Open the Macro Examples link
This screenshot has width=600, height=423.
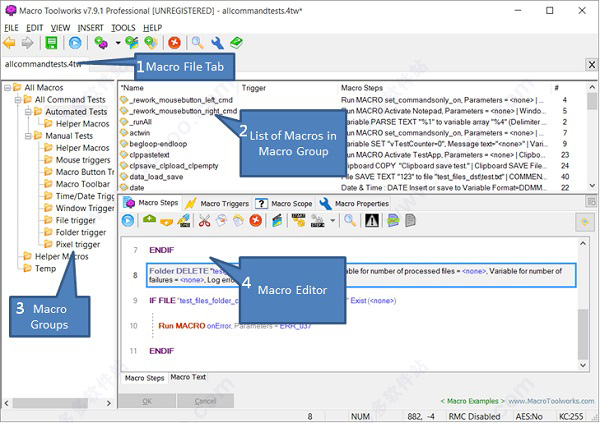coord(473,401)
